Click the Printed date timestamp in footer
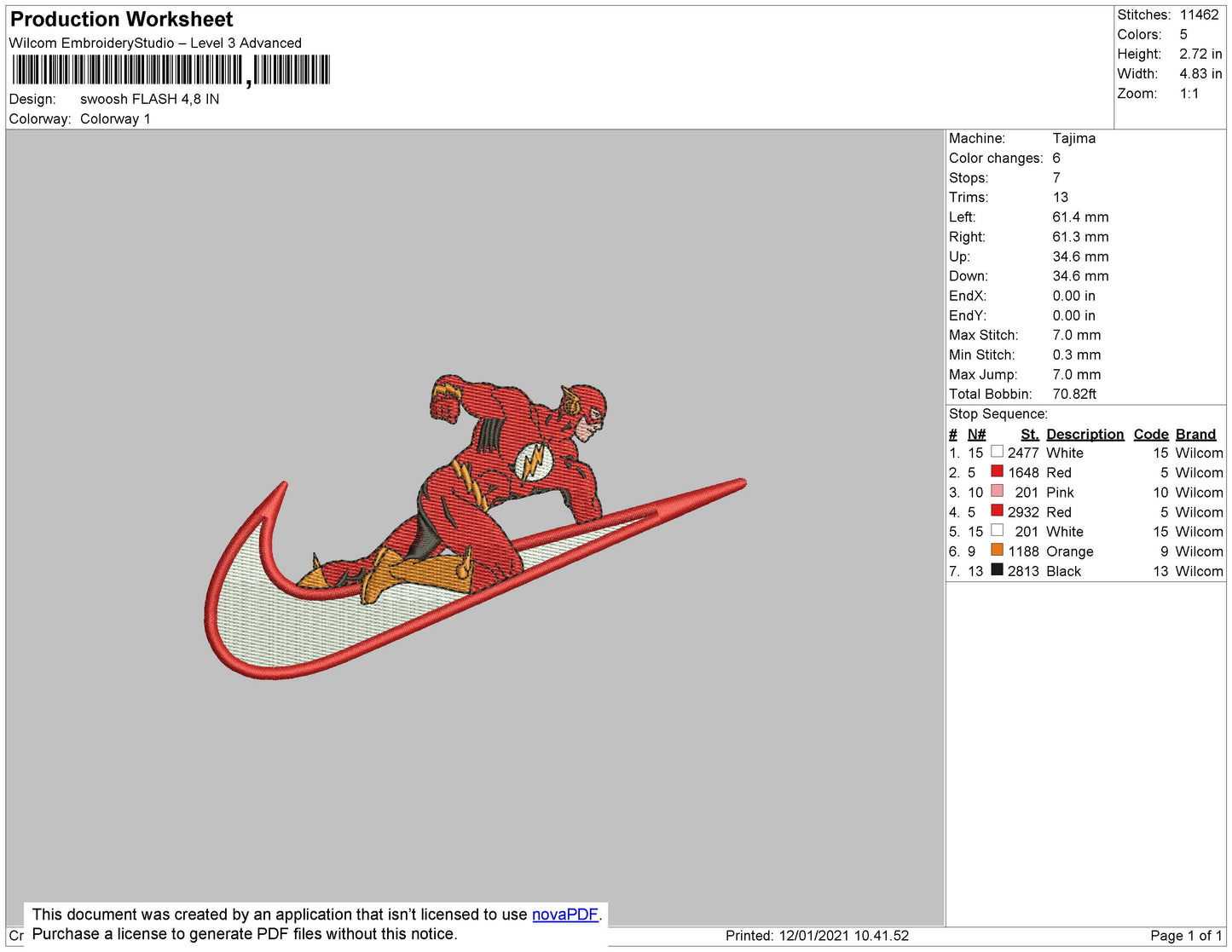Image resolution: width=1232 pixels, height=952 pixels. click(x=817, y=936)
